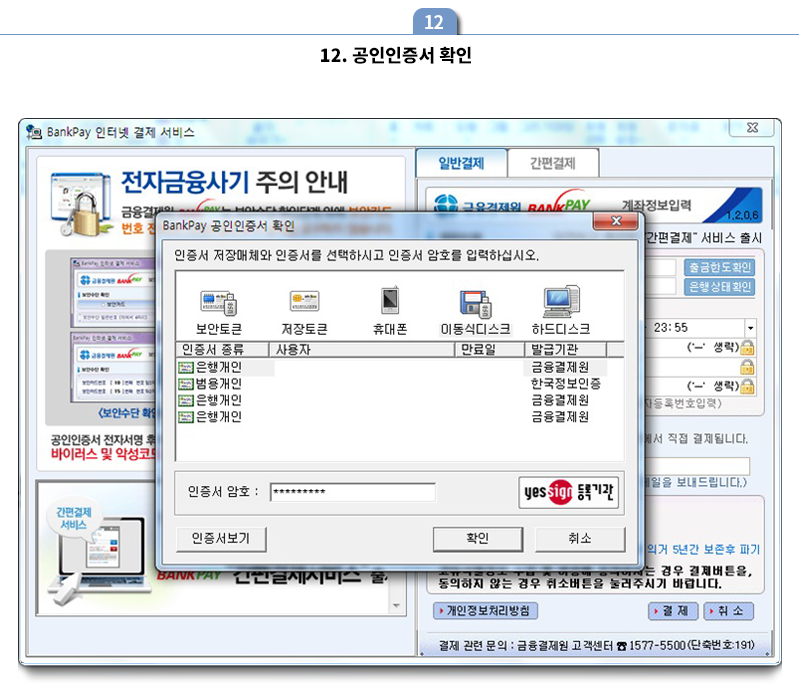Click the 은행상태확인 button
800x686 pixels.
tap(719, 287)
